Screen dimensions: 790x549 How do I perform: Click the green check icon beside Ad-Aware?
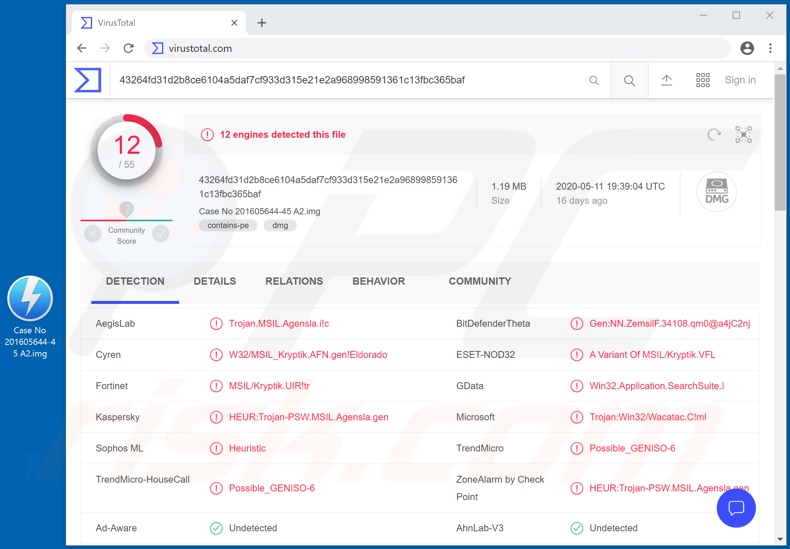click(x=216, y=528)
